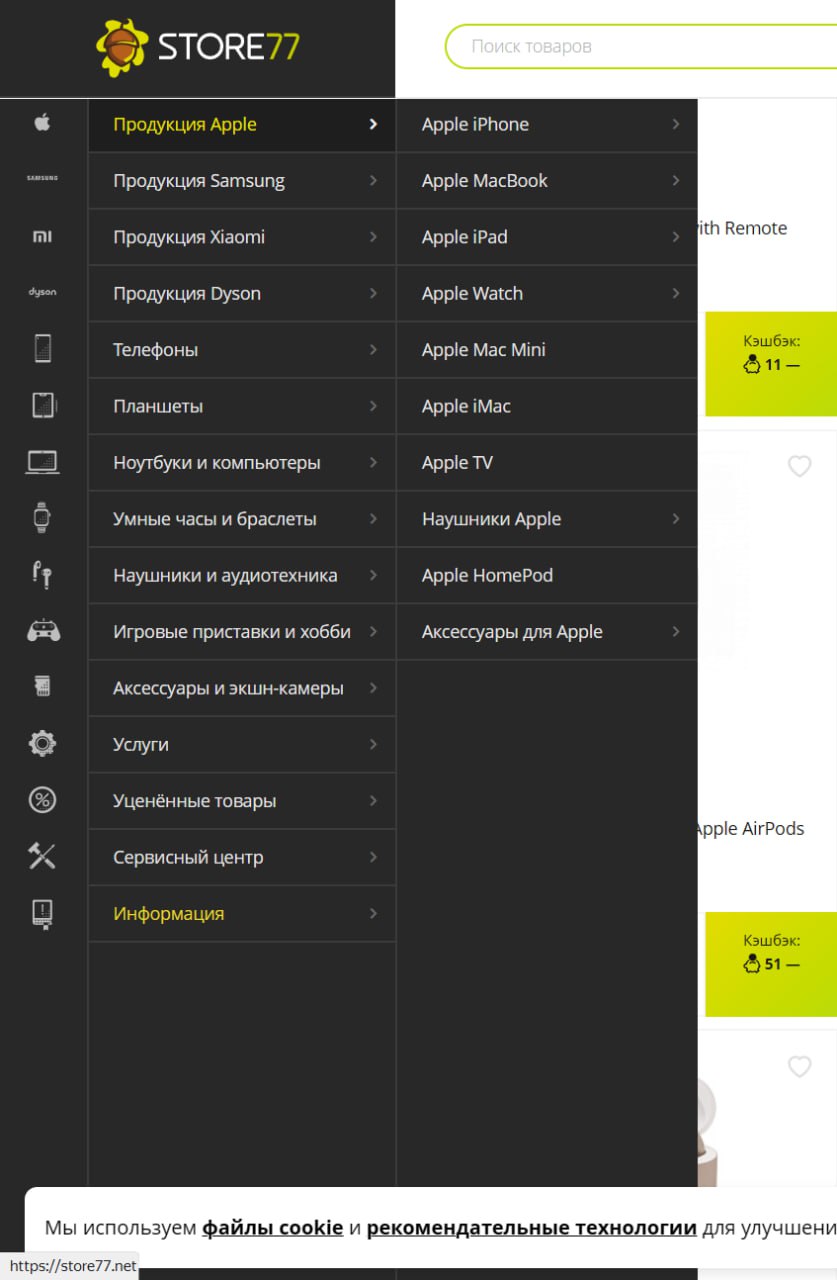Click the Кэшбэк 11 badge
The image size is (837, 1280).
pyautogui.click(x=771, y=364)
